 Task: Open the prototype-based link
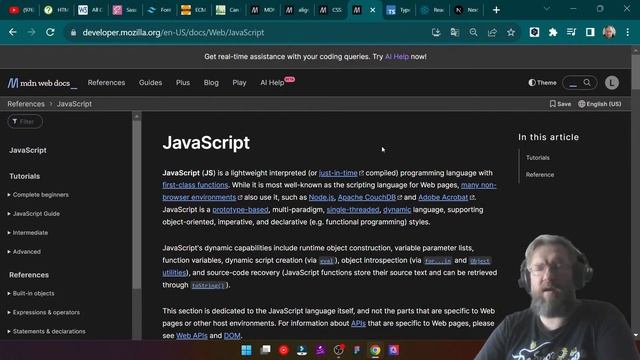[x=240, y=210]
